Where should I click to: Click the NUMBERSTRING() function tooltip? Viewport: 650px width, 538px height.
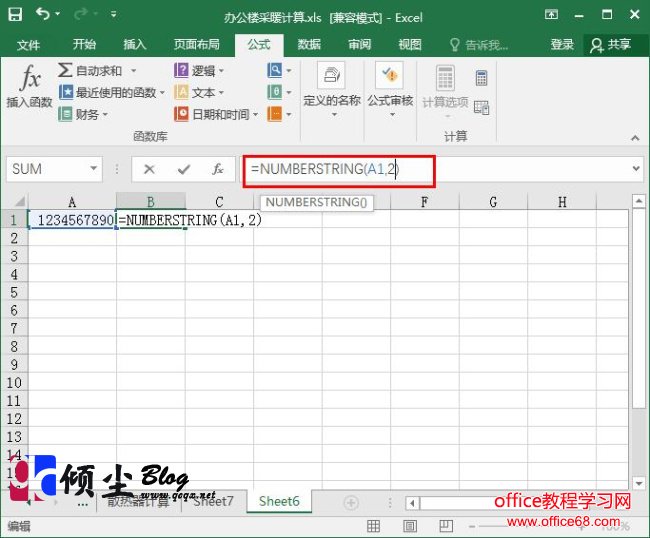[x=317, y=203]
